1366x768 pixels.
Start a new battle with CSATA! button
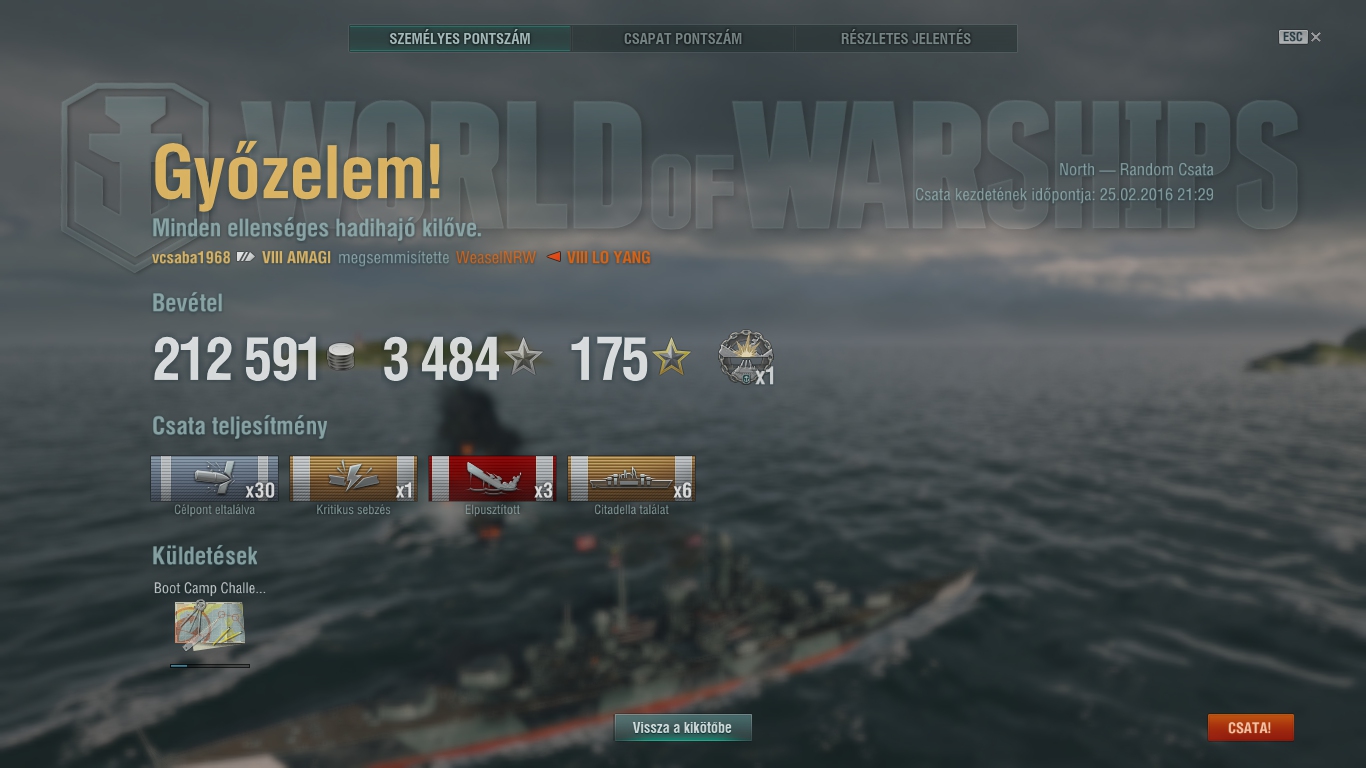pos(1250,728)
